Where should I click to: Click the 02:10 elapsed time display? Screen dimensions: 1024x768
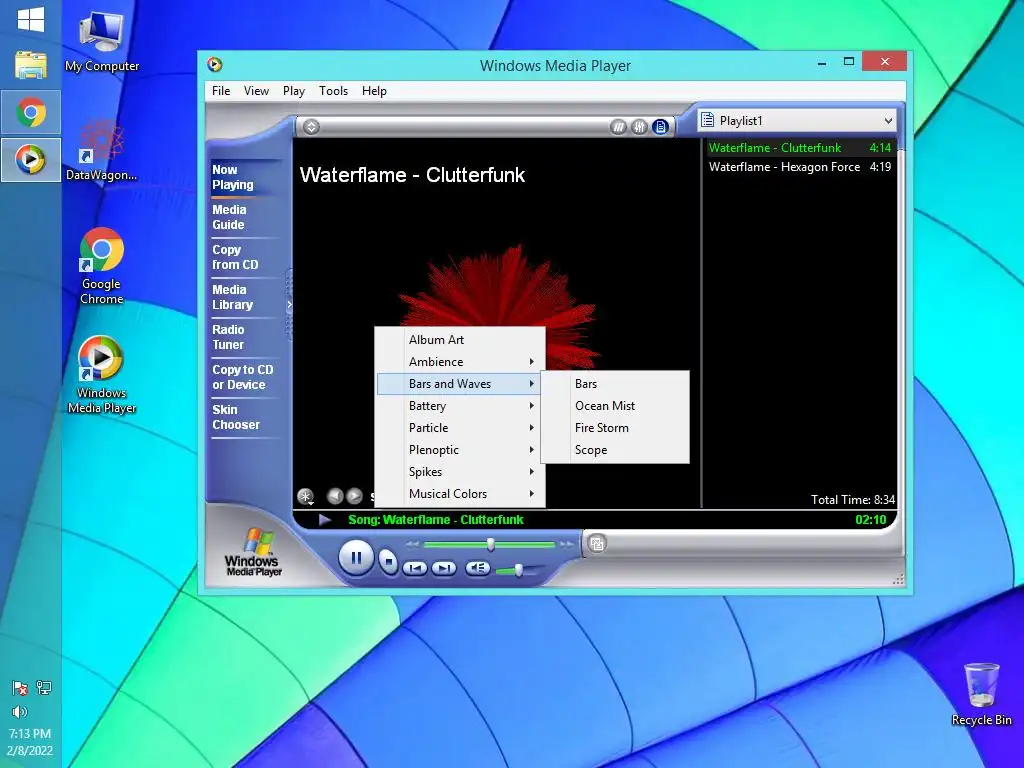tap(871, 520)
